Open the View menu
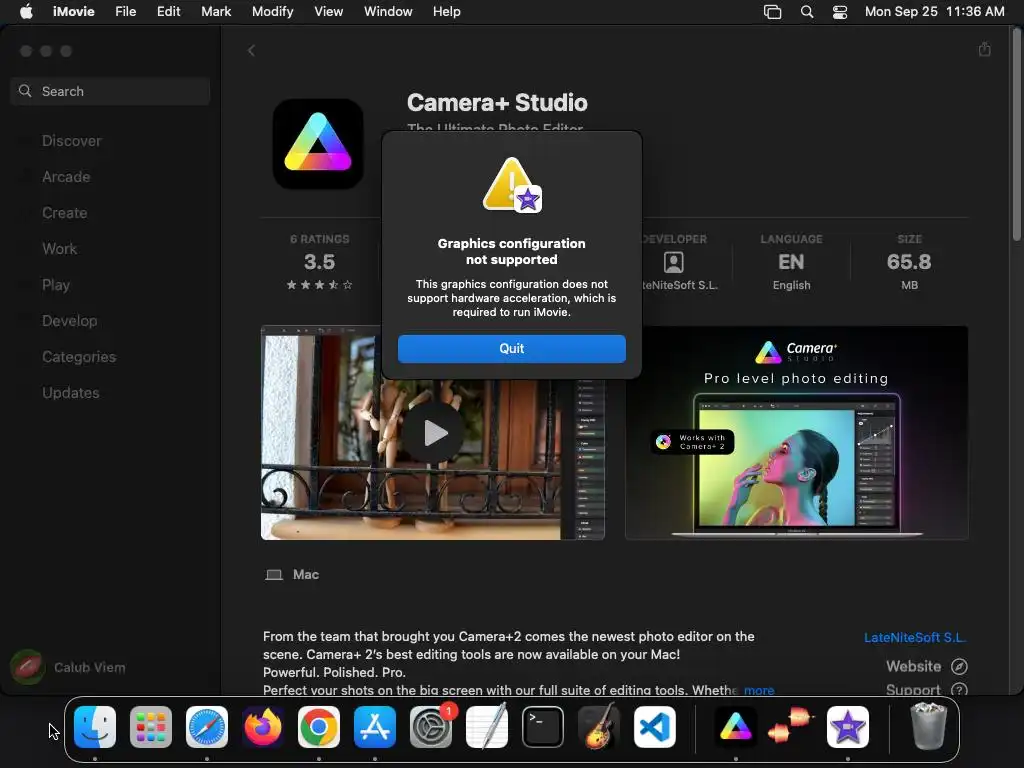The image size is (1024, 768). coord(328,12)
